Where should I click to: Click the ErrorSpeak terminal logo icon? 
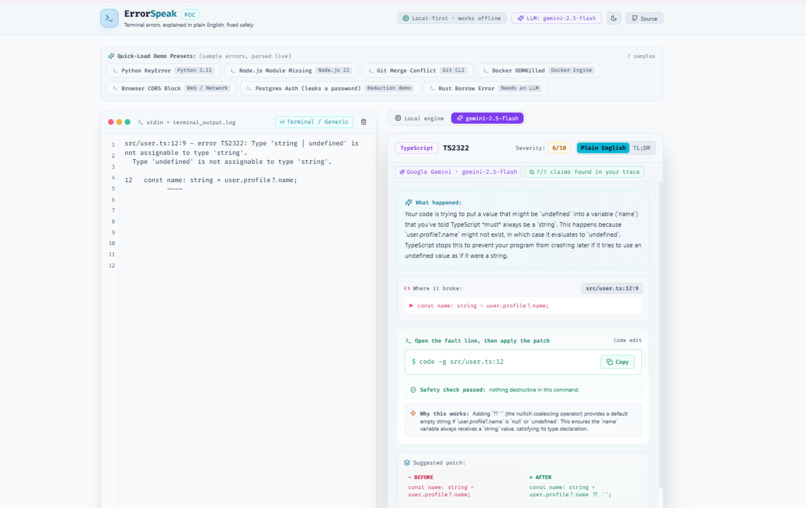[x=109, y=18]
